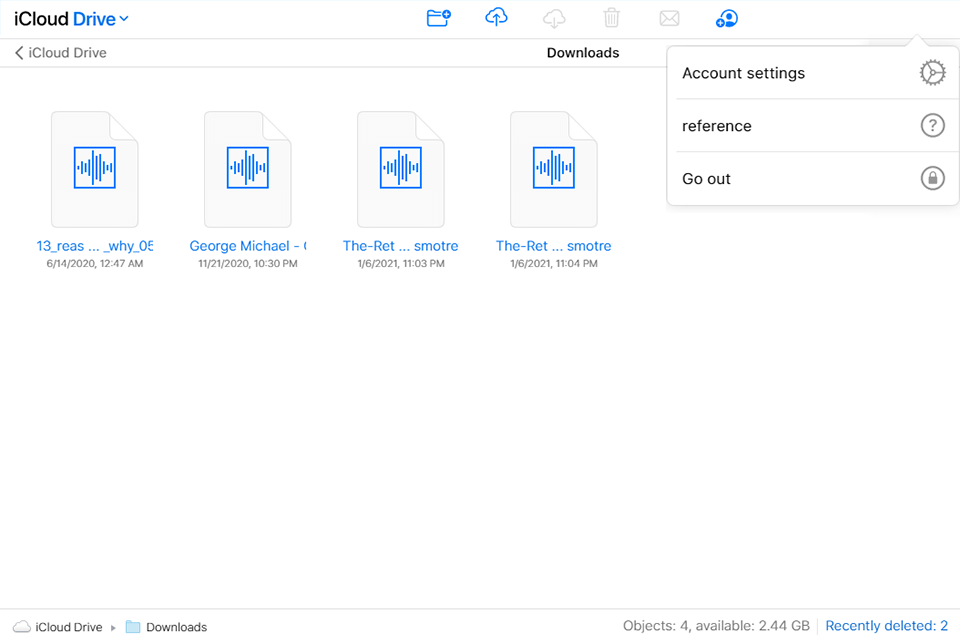Click the breadcrumb arrow separator

pos(113,627)
